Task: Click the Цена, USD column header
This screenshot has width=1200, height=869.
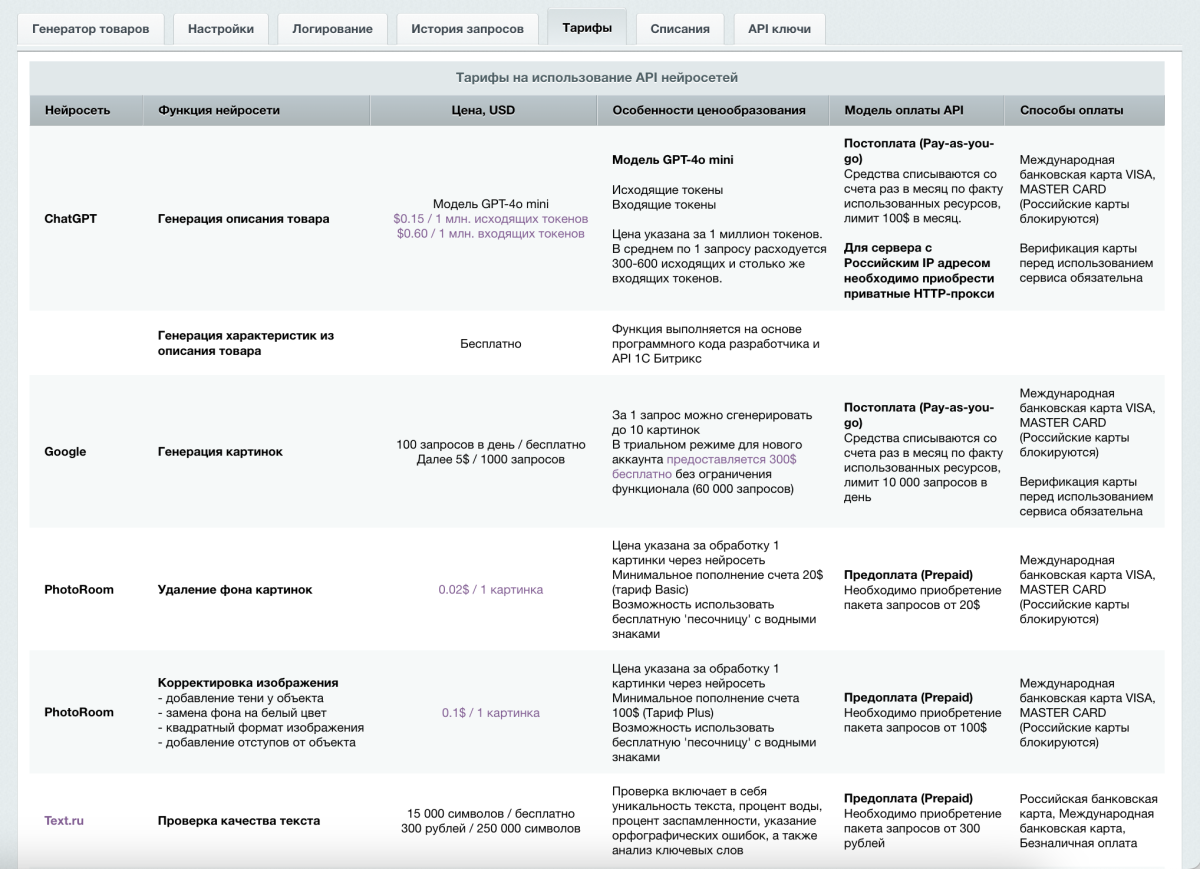Action: click(x=483, y=110)
